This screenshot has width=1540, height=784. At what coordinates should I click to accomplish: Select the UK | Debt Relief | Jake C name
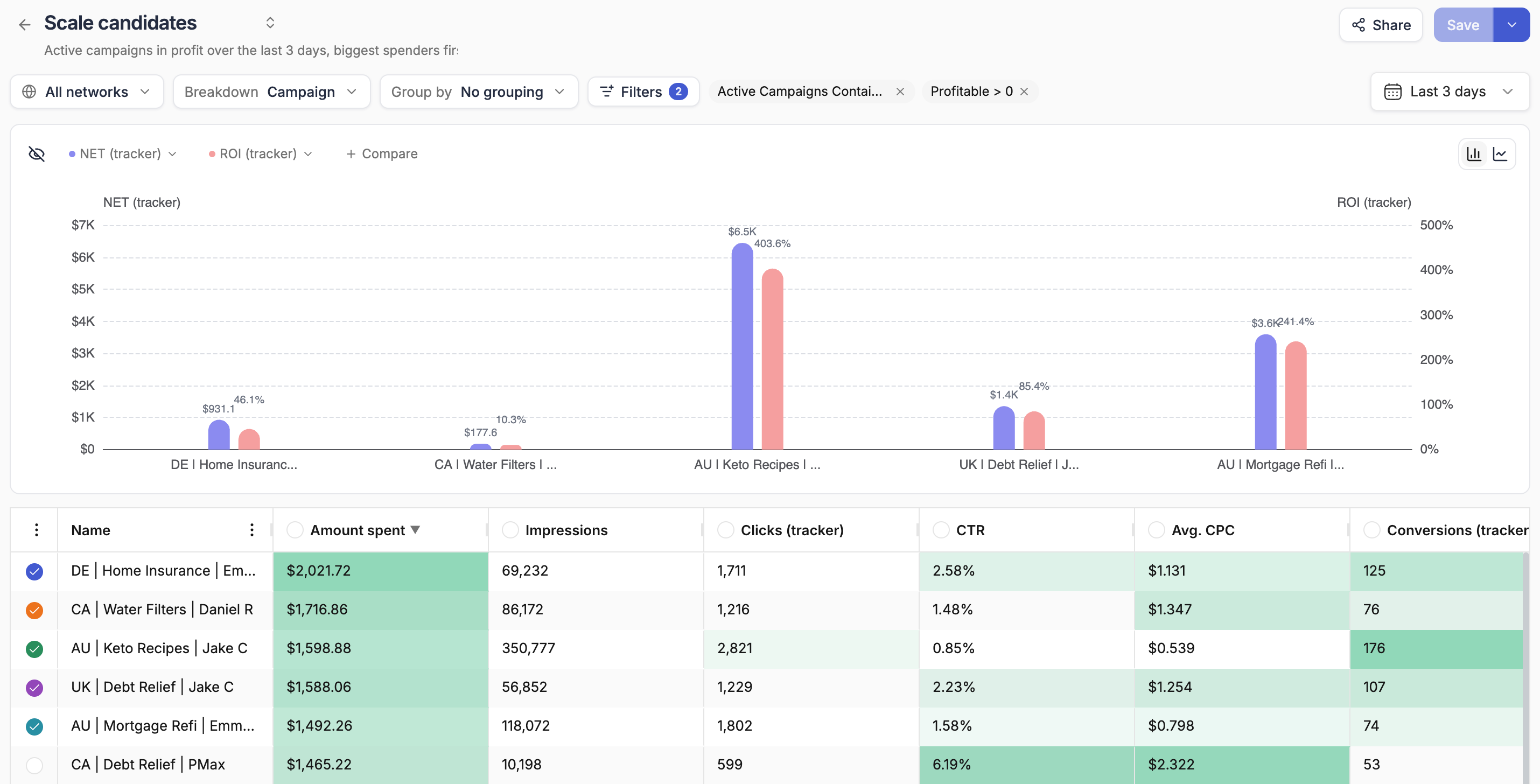152,687
